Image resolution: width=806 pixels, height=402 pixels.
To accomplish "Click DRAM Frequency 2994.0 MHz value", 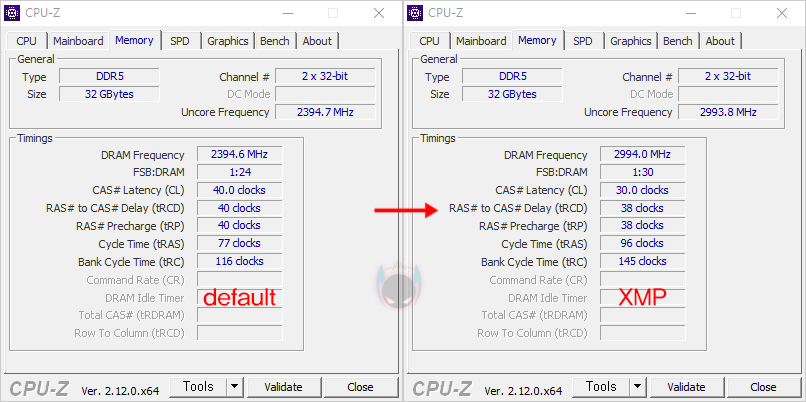I will (x=643, y=154).
